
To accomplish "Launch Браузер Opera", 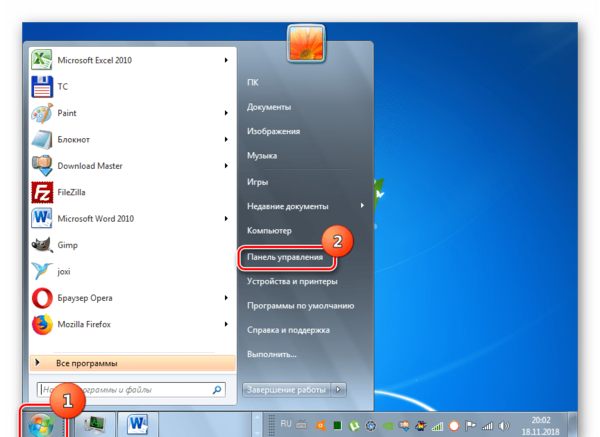I will (42, 298).
